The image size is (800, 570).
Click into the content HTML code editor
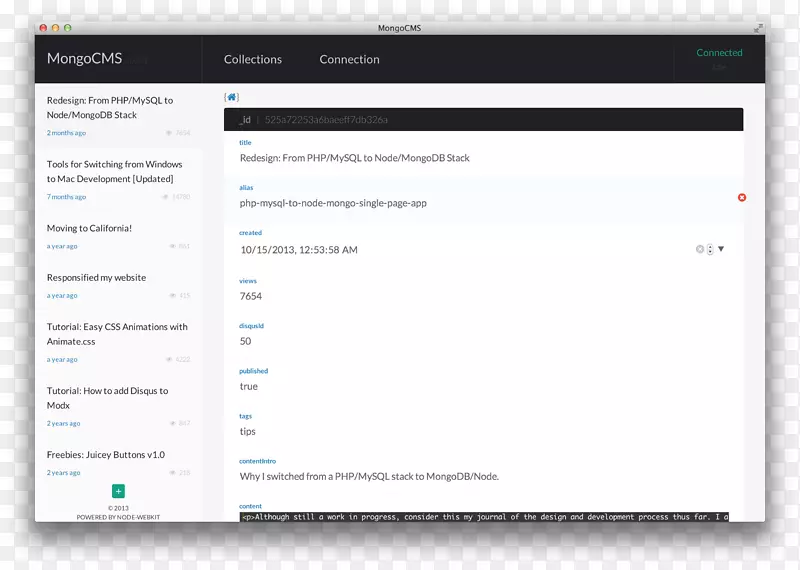484,516
